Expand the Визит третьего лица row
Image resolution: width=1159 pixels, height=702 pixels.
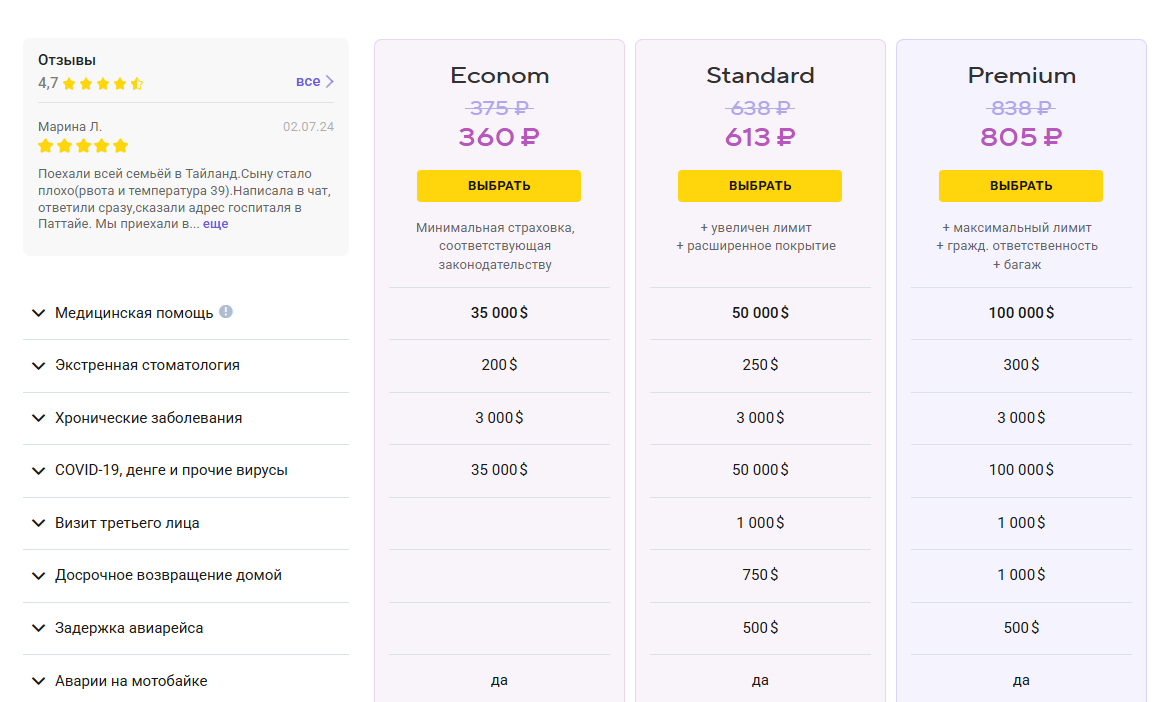coord(39,523)
